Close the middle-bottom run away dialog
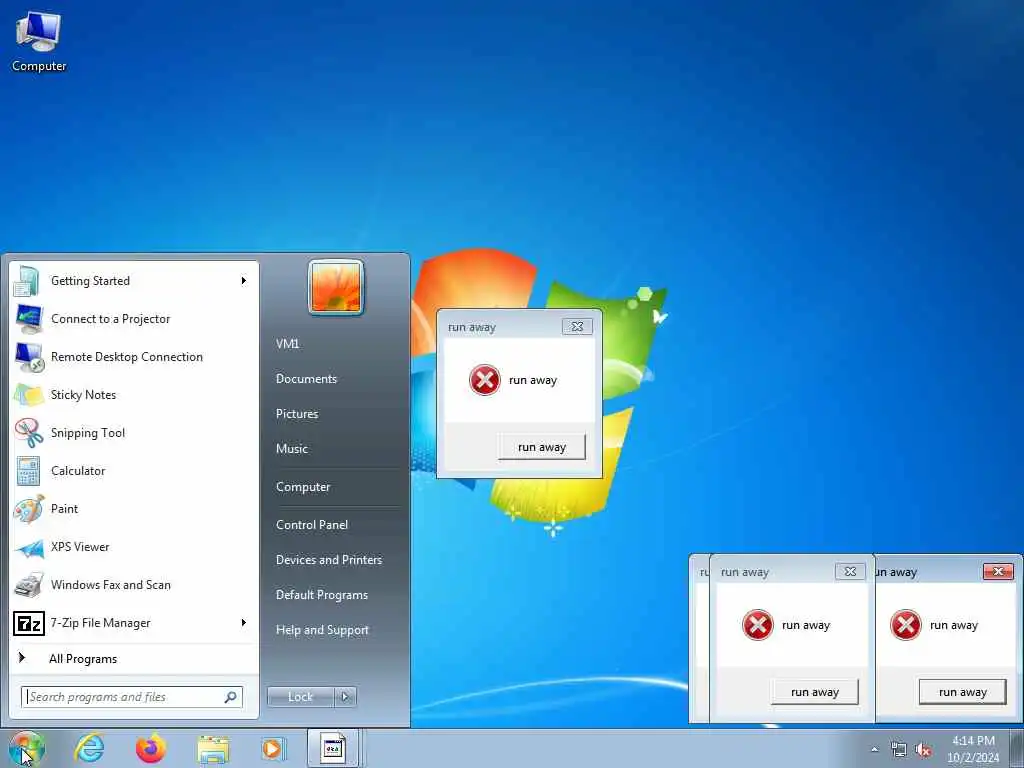The image size is (1024, 768). (x=850, y=571)
